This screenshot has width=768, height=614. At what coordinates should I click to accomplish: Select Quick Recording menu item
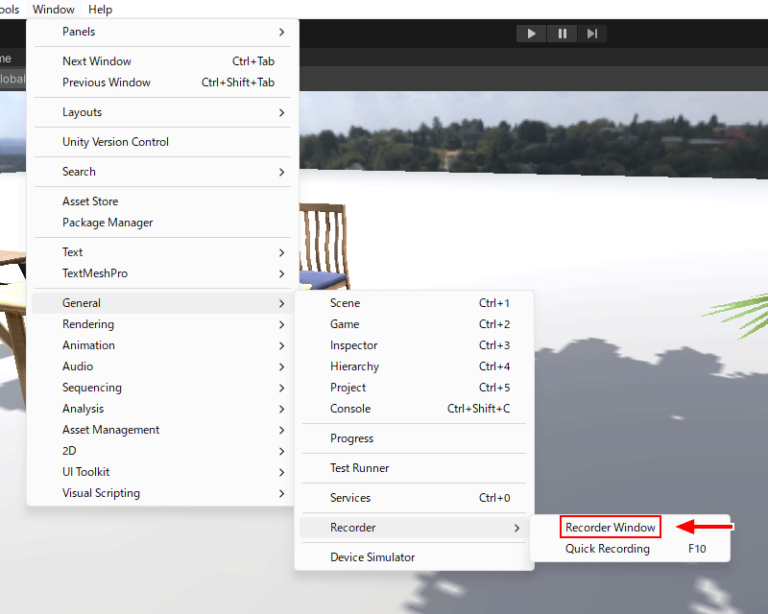coord(607,549)
